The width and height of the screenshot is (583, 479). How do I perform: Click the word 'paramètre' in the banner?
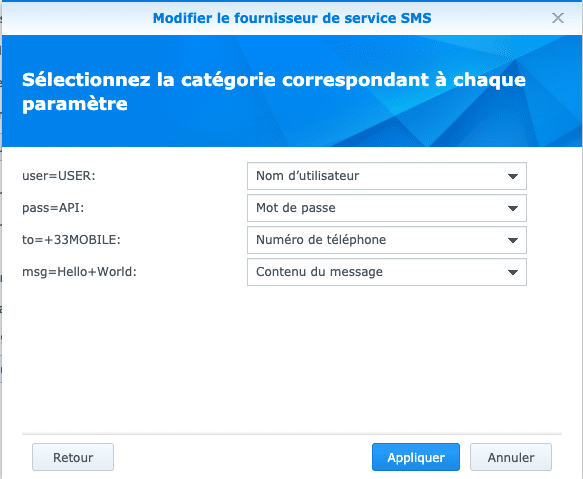[x=75, y=104]
